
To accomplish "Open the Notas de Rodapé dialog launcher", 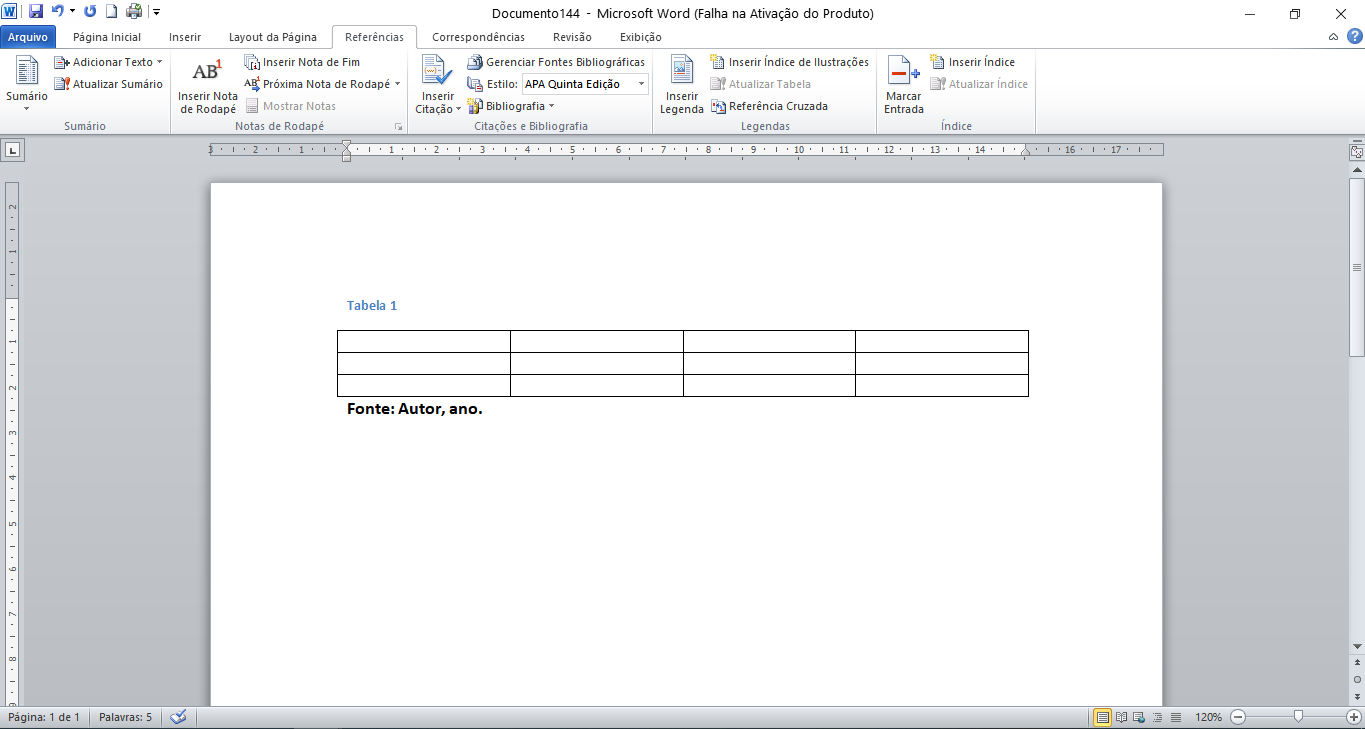I will (x=398, y=127).
